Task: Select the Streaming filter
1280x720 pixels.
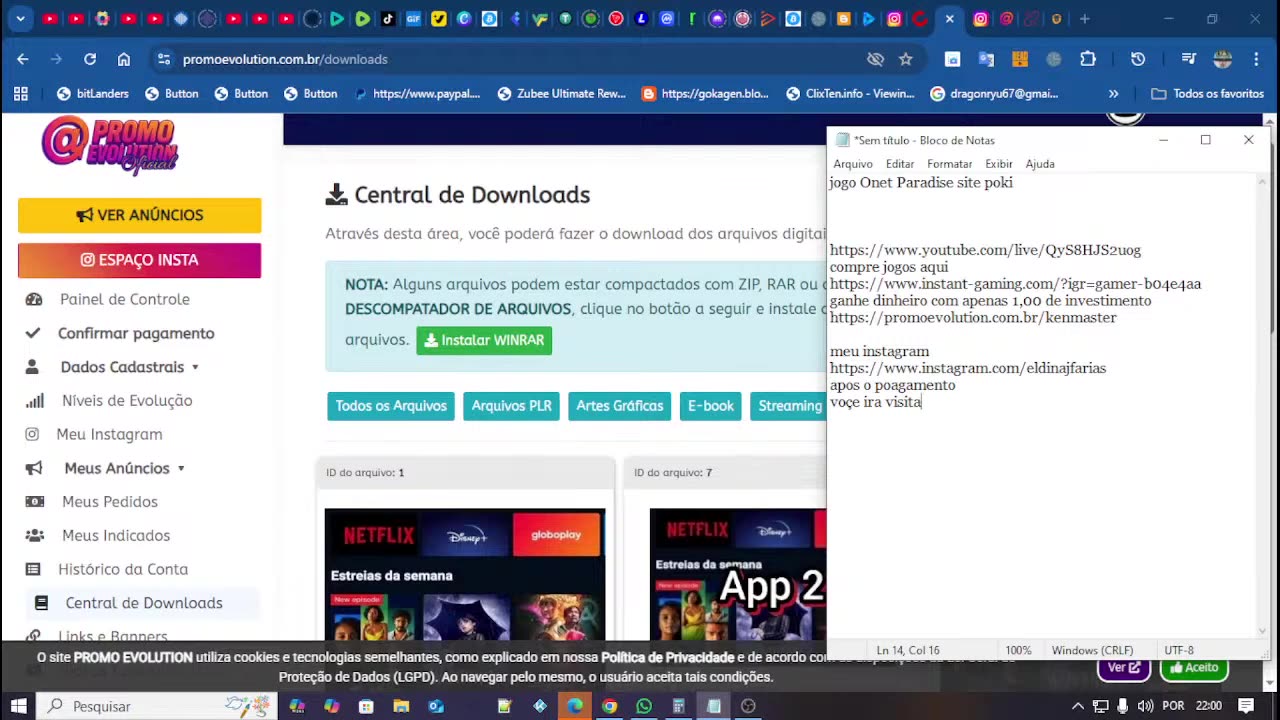Action: [789, 406]
